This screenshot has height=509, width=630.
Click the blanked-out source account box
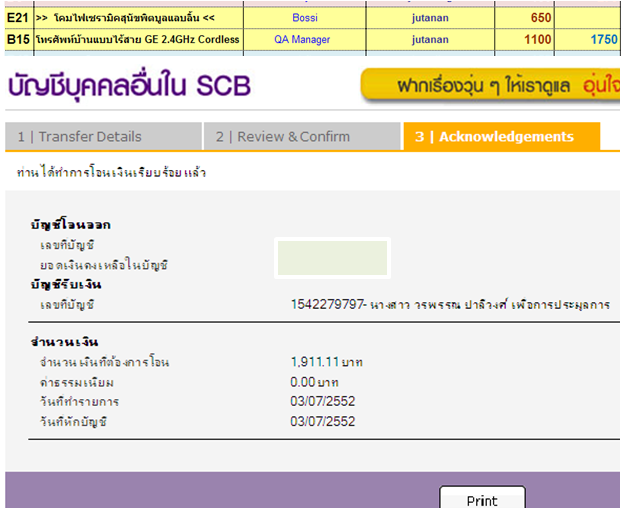[332, 258]
